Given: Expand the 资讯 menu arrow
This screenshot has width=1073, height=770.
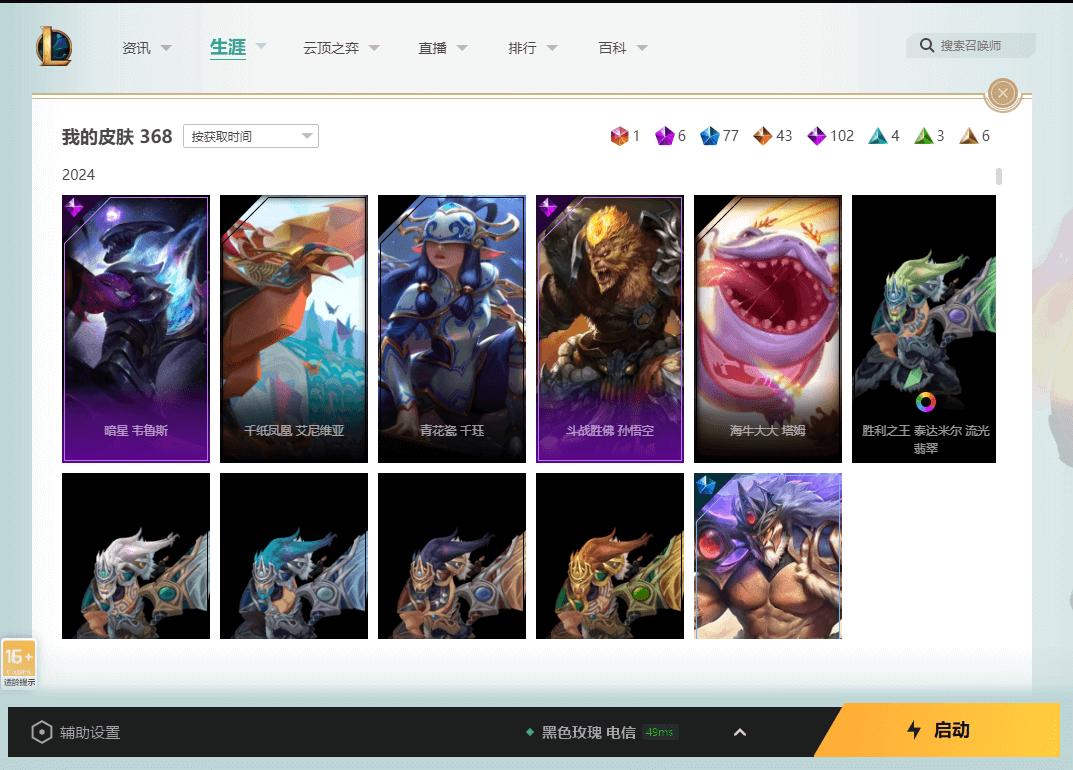Looking at the screenshot, I should [x=166, y=48].
